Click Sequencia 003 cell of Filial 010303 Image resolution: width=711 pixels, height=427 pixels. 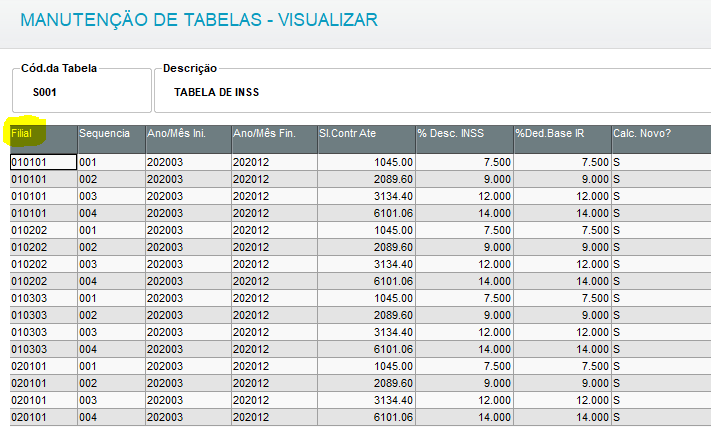(112, 332)
